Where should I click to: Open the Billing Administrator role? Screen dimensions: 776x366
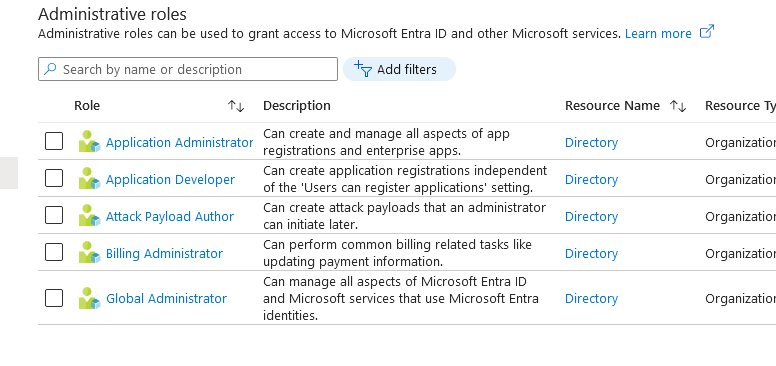[164, 254]
